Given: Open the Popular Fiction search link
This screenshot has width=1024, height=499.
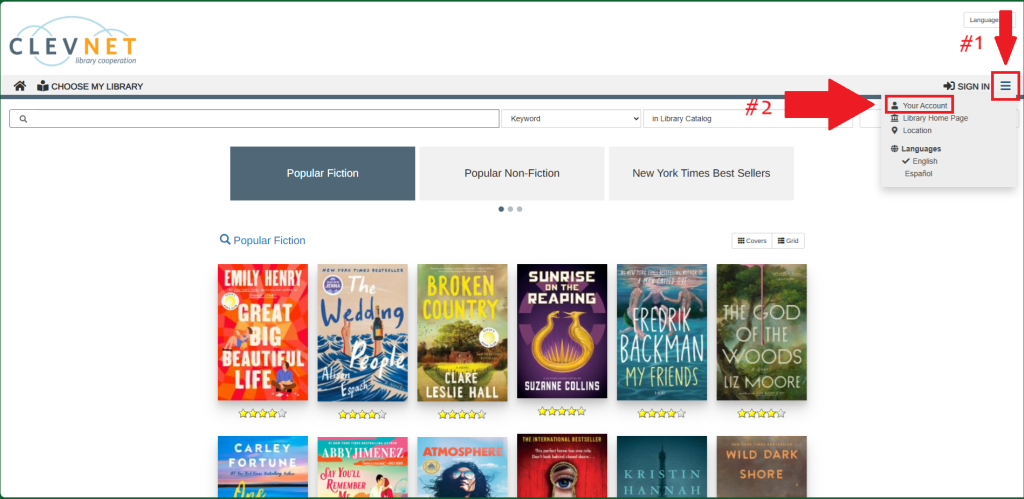Looking at the screenshot, I should point(263,240).
